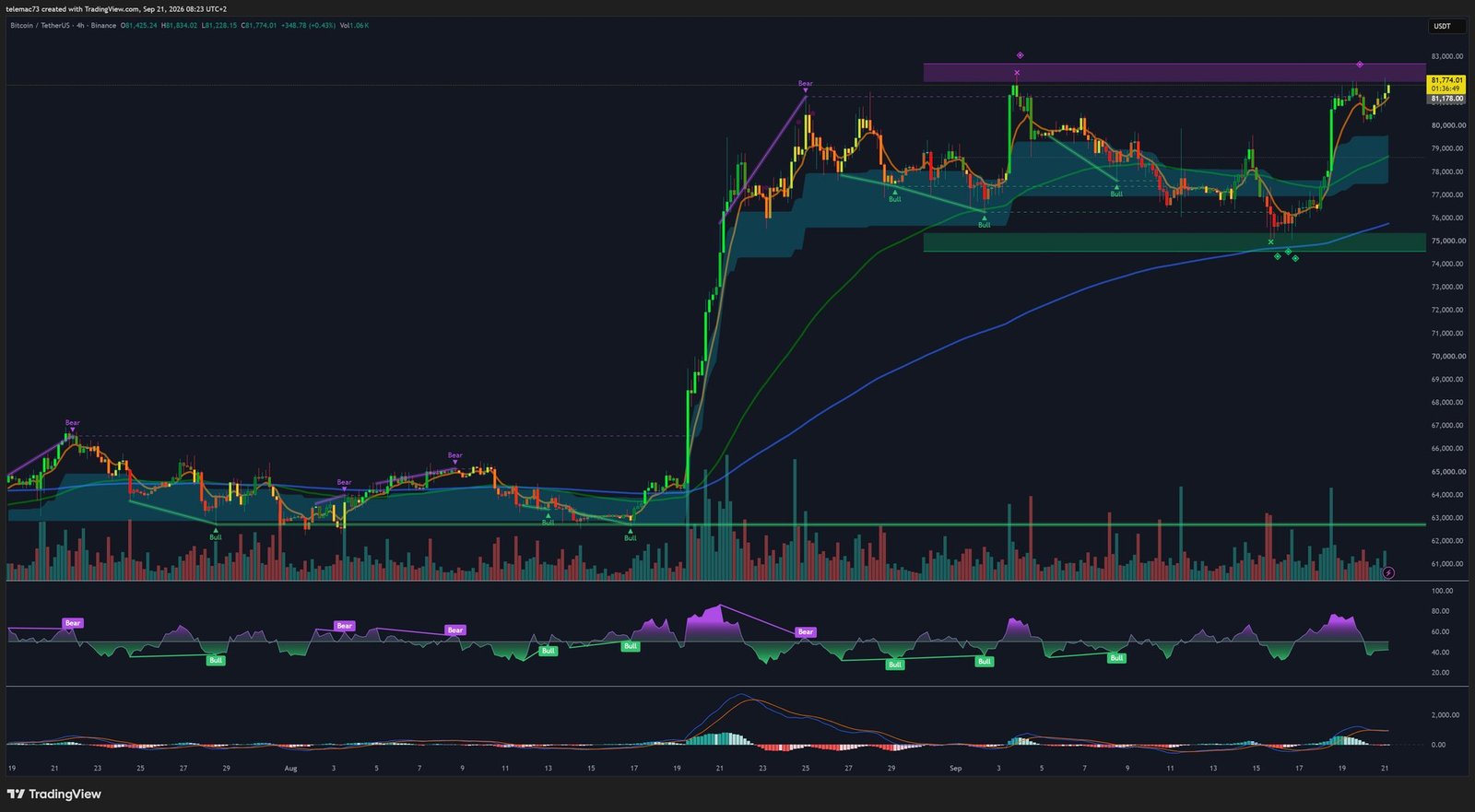Click the 2,000.00 label on the MACD scale

click(x=1445, y=714)
